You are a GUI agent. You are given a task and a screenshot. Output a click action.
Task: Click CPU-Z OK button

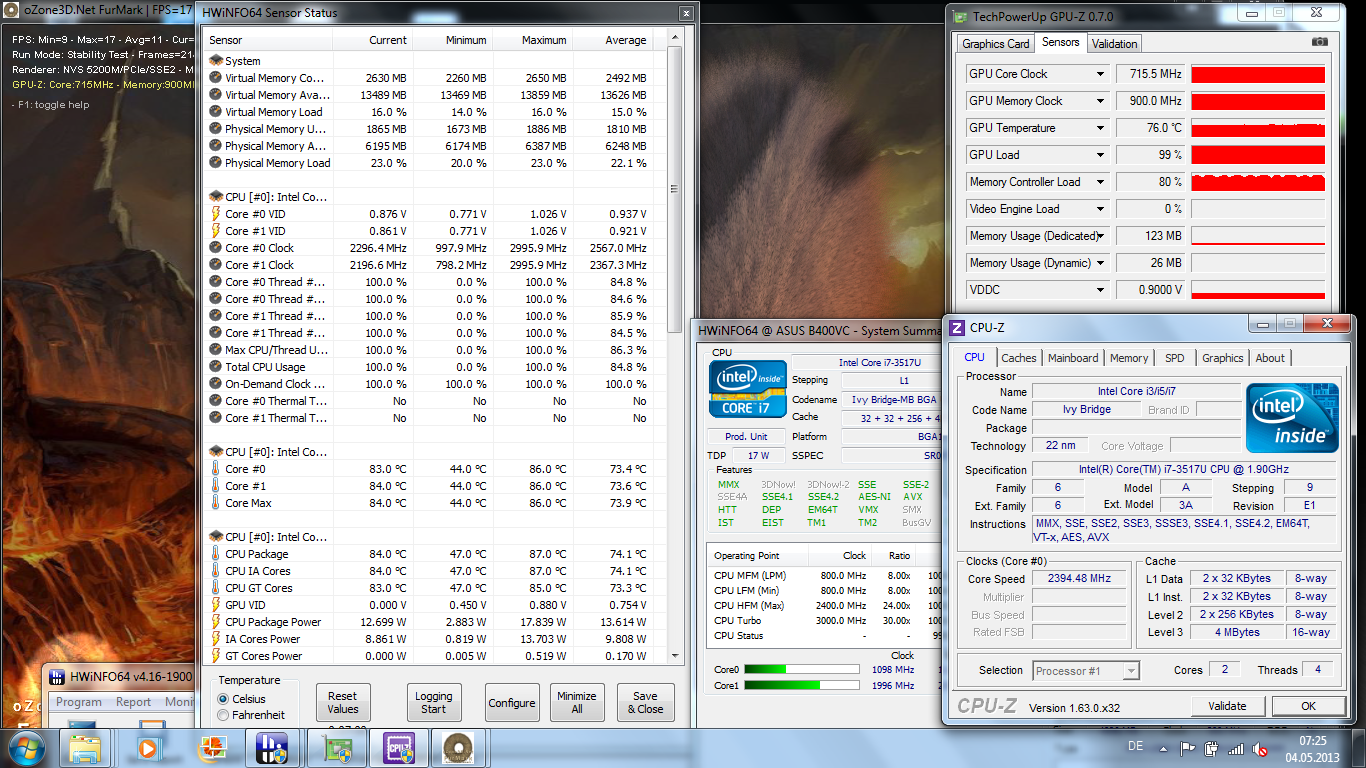[1308, 706]
